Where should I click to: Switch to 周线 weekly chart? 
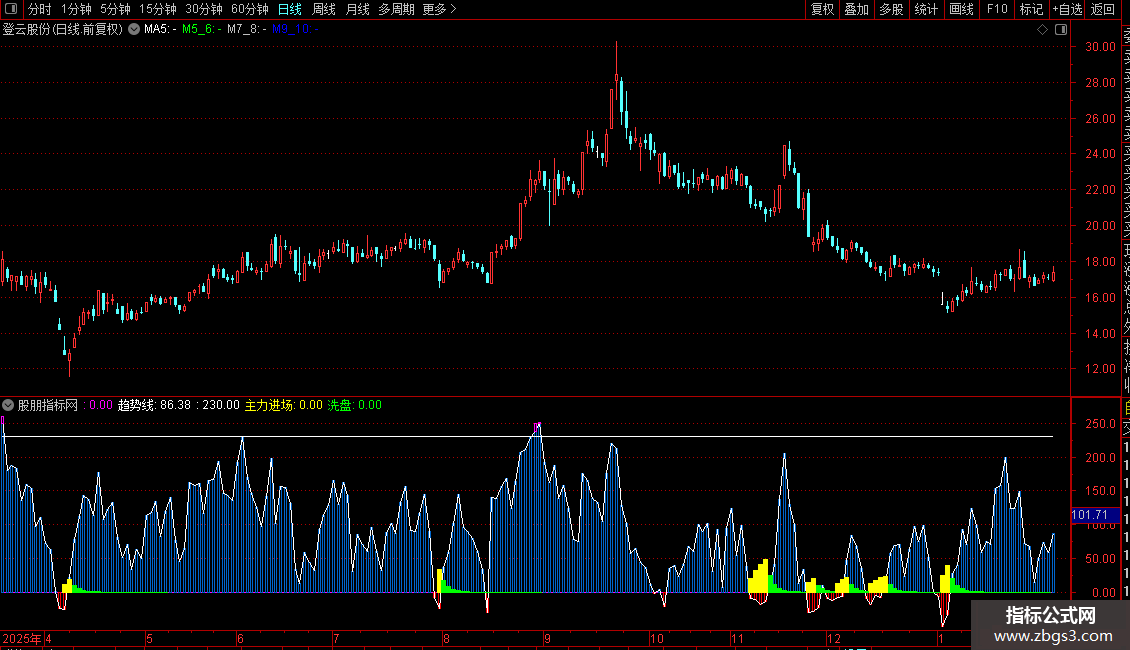pyautogui.click(x=324, y=9)
